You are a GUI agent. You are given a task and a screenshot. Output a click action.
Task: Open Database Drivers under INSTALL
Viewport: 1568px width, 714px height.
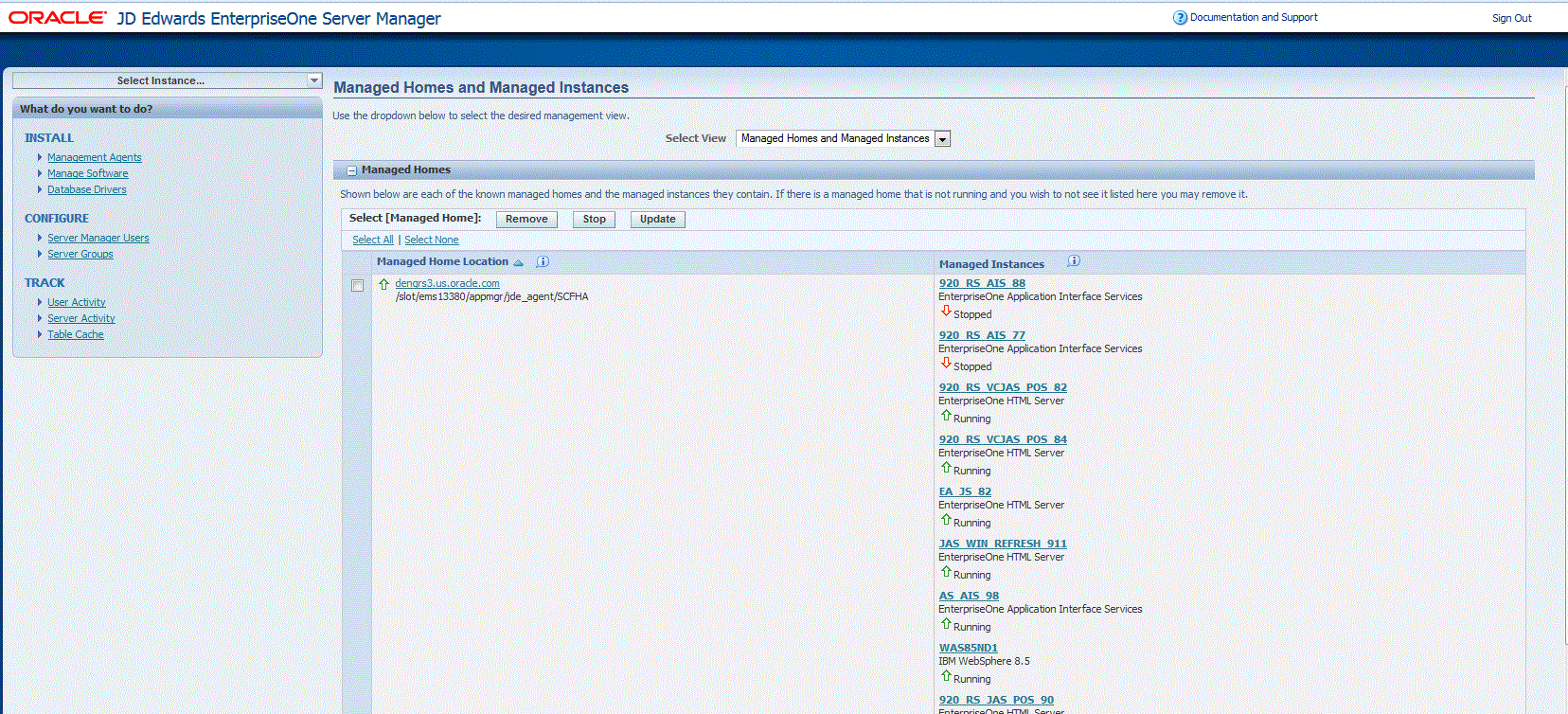87,190
